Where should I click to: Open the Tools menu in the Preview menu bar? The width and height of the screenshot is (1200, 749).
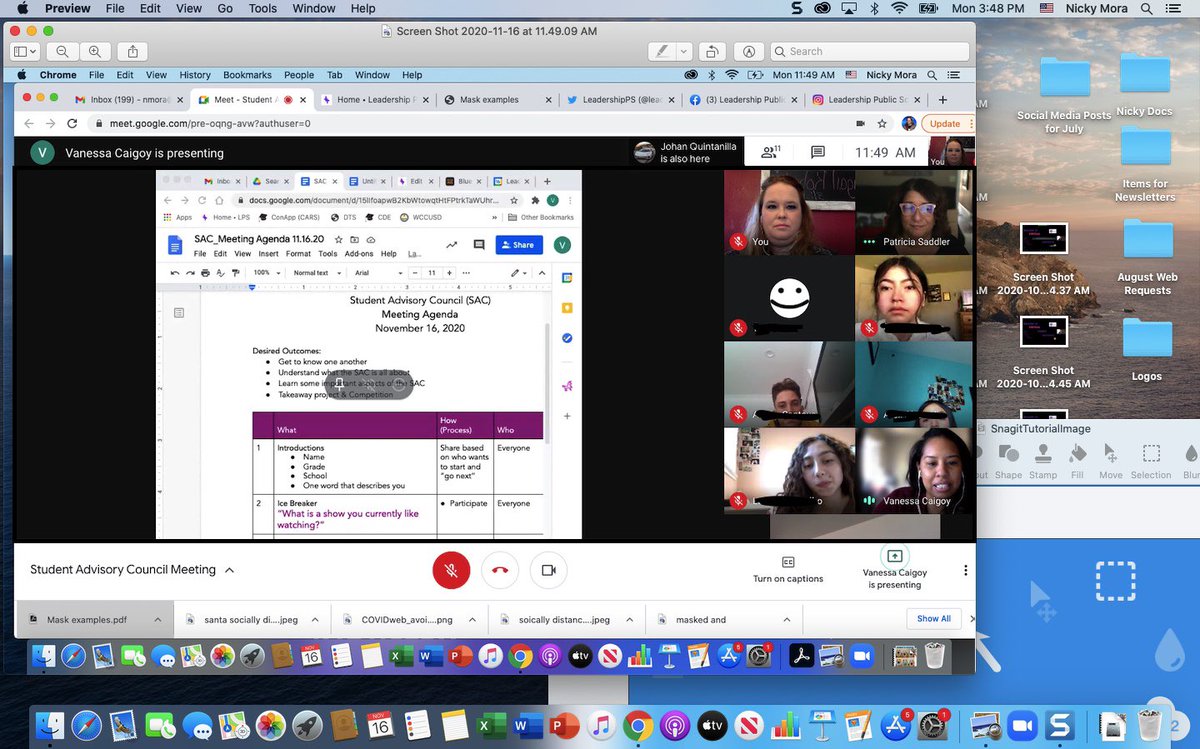(x=263, y=9)
